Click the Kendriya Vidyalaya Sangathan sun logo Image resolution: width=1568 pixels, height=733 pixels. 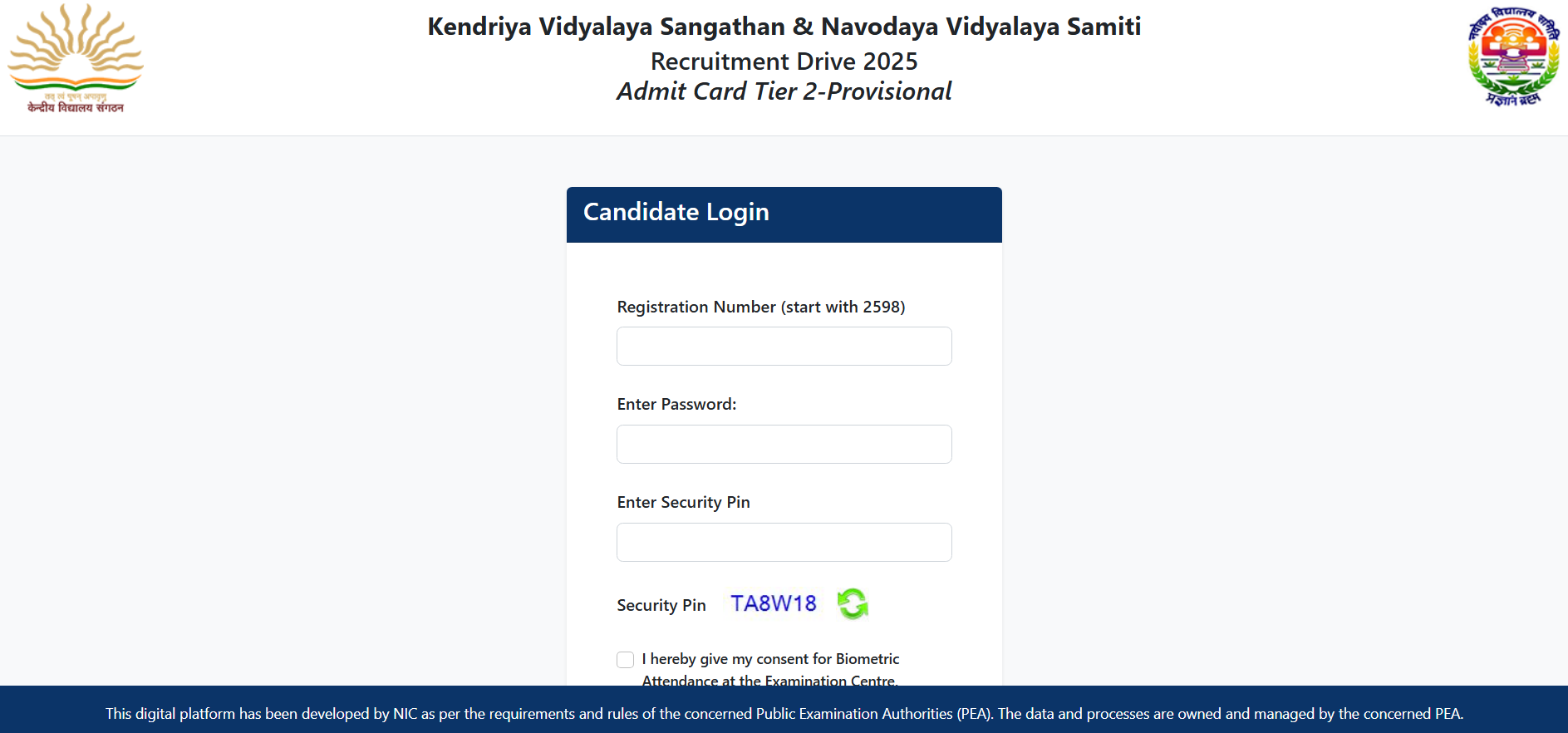(x=75, y=48)
